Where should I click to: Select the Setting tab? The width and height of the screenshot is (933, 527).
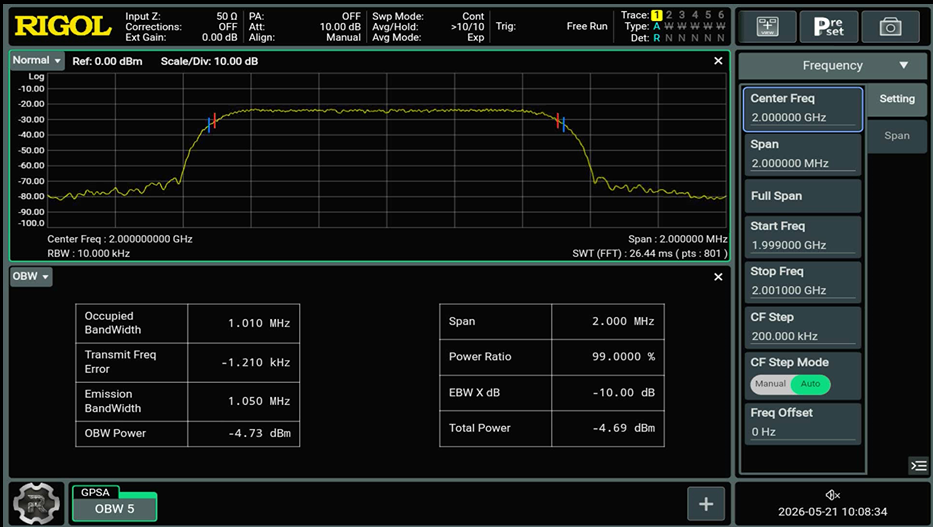tap(897, 99)
